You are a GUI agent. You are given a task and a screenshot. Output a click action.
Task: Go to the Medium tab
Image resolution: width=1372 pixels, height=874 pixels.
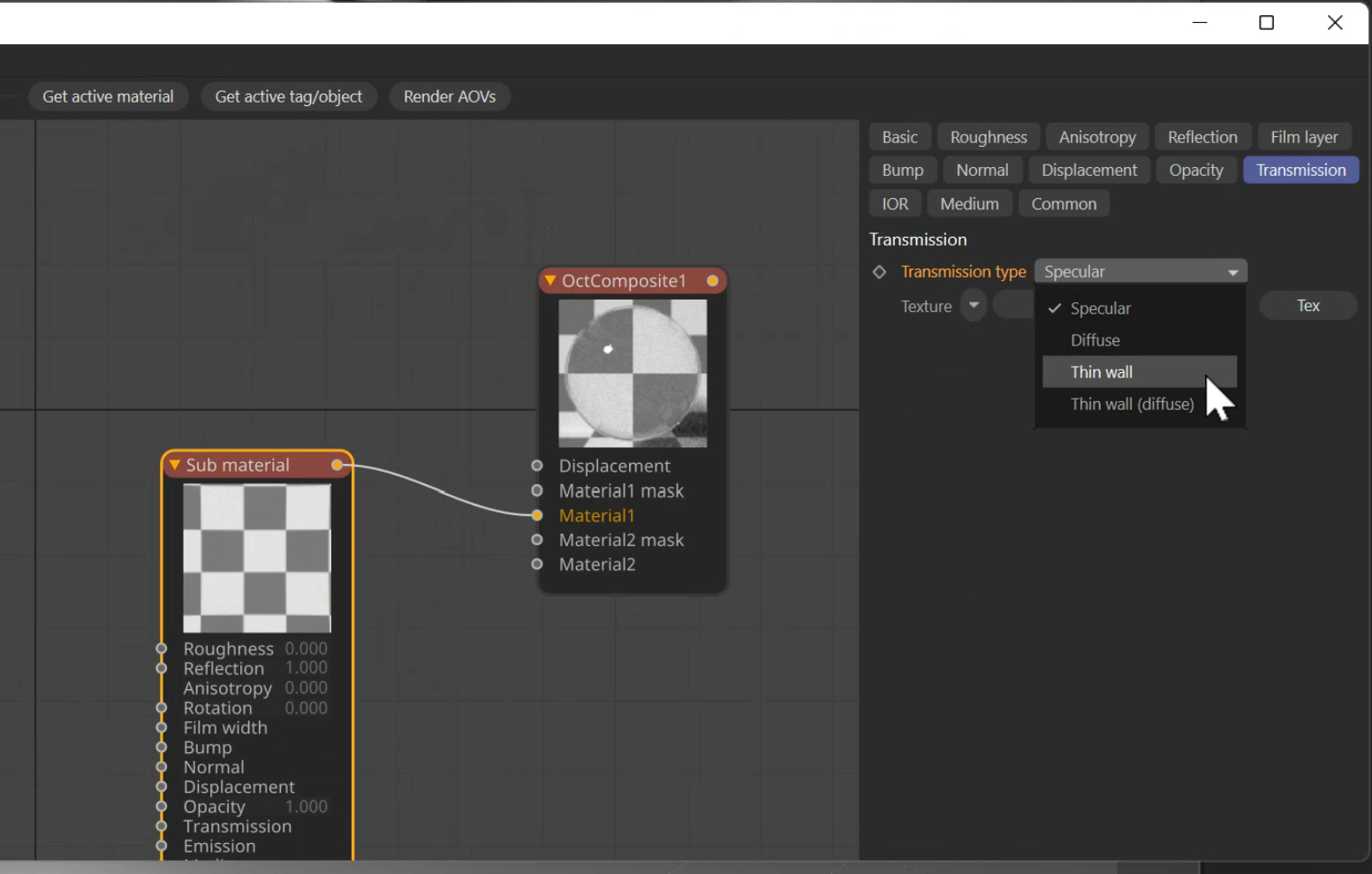tap(969, 203)
